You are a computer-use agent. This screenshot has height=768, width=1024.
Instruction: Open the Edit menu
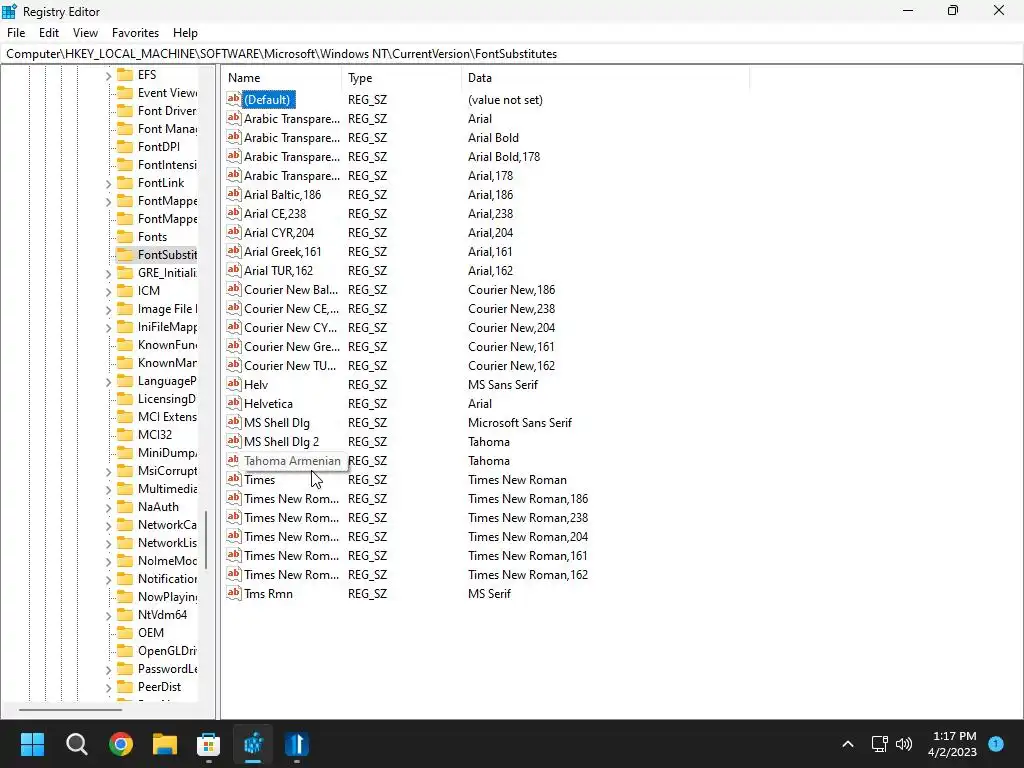click(49, 33)
